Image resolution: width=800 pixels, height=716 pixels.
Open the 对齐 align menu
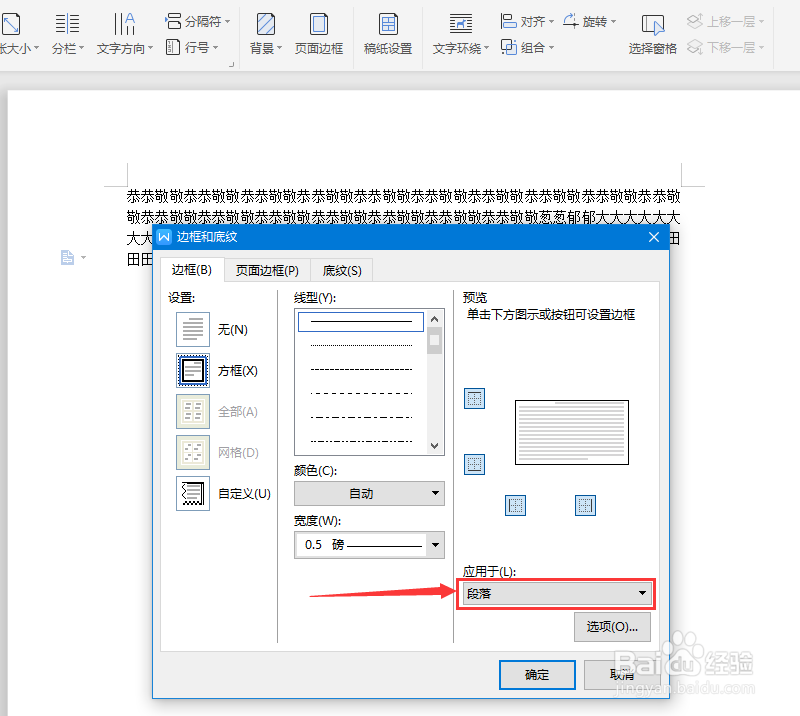(527, 21)
